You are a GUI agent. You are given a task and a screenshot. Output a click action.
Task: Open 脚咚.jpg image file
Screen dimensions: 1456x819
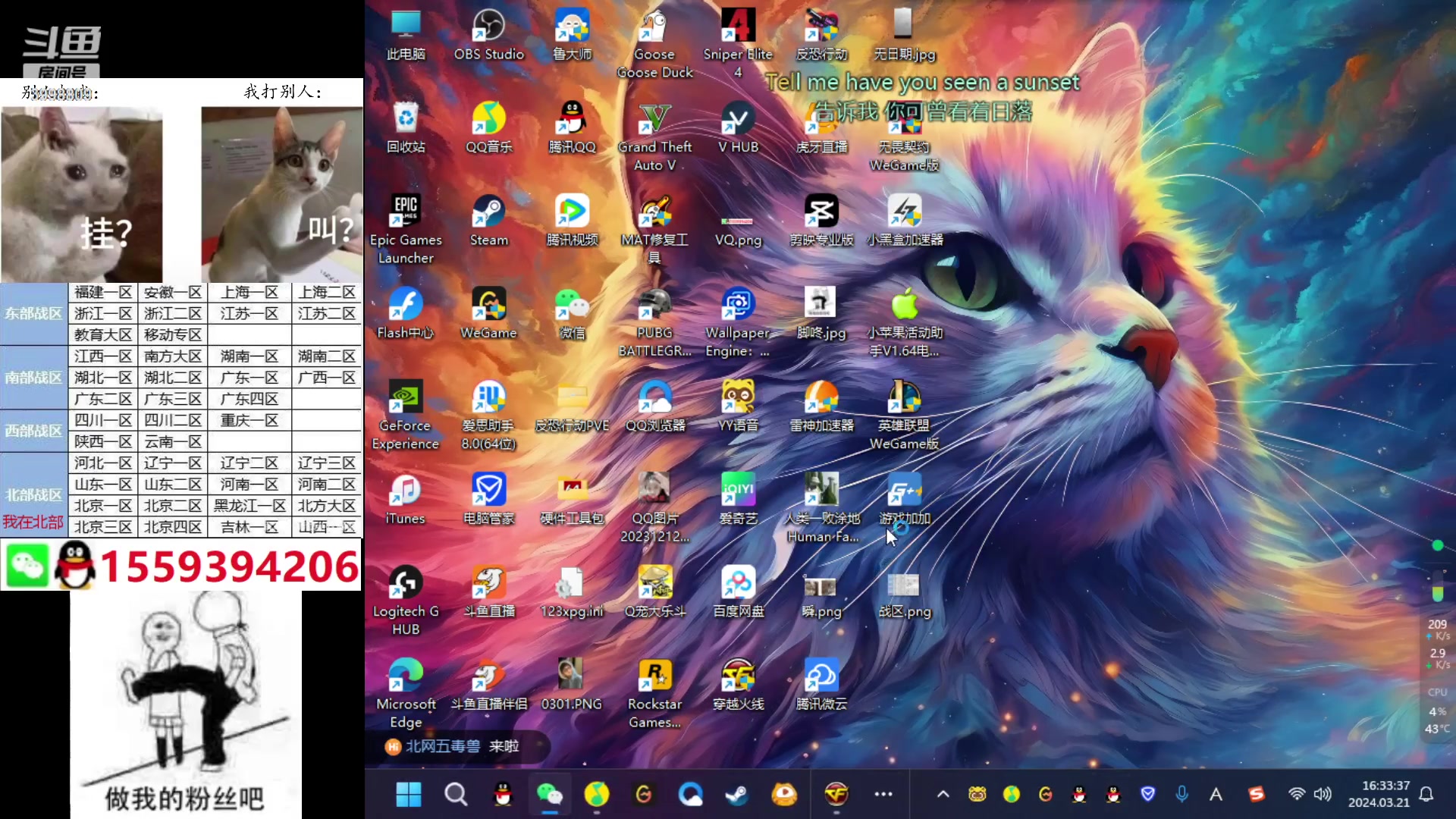(821, 313)
